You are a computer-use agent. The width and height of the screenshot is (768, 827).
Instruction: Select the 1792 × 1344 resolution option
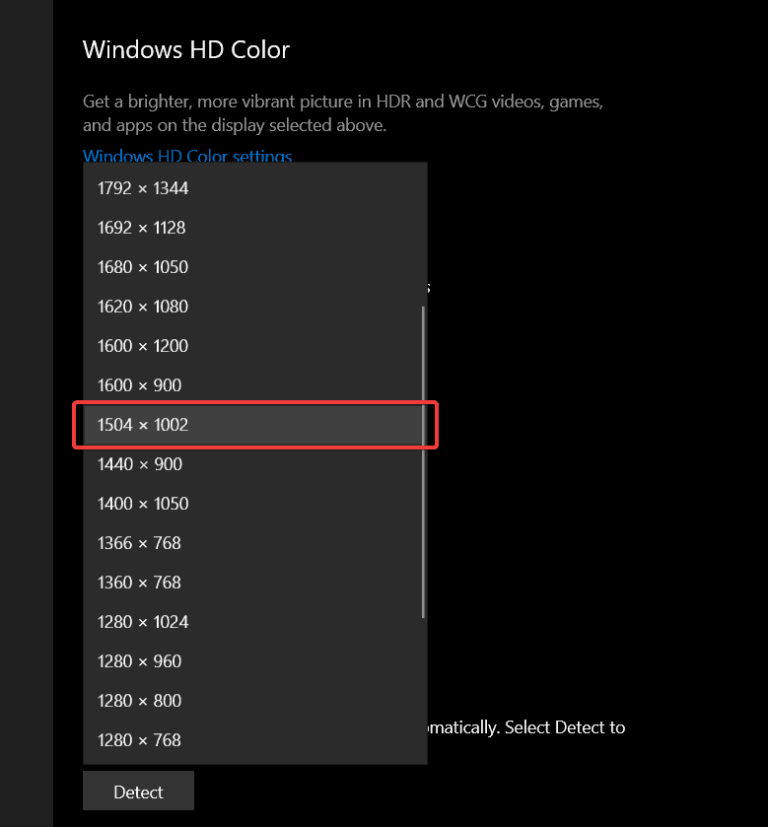[x=143, y=188]
